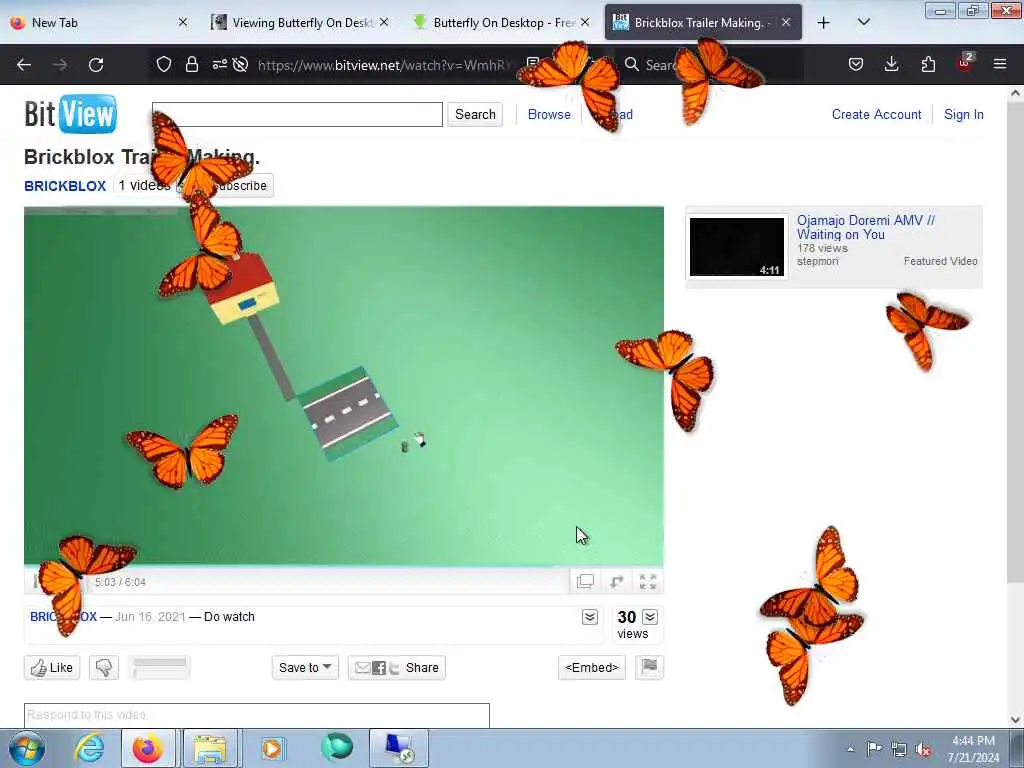Open the teal globe app in taskbar

(x=336, y=748)
